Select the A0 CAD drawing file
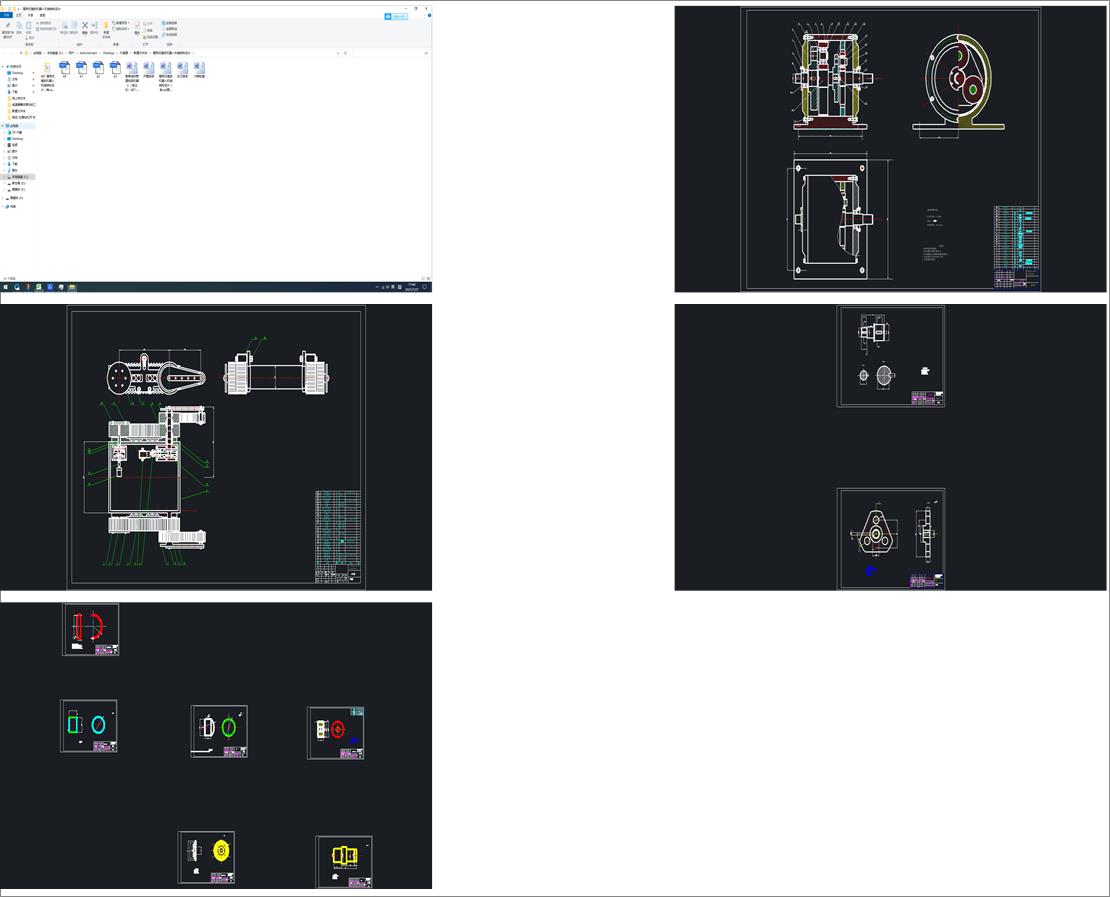The height and width of the screenshot is (897, 1110). pos(64,69)
